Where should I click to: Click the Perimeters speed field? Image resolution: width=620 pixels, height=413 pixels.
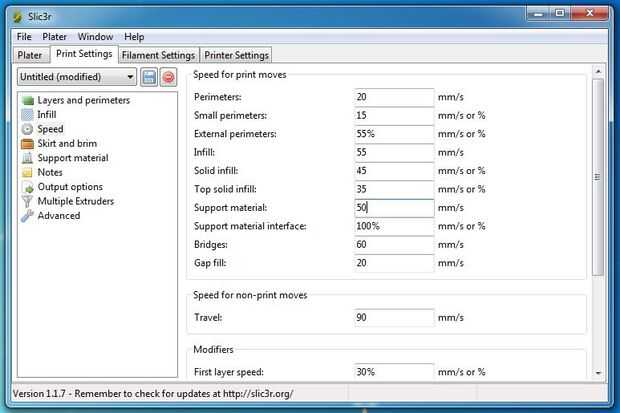(394, 97)
